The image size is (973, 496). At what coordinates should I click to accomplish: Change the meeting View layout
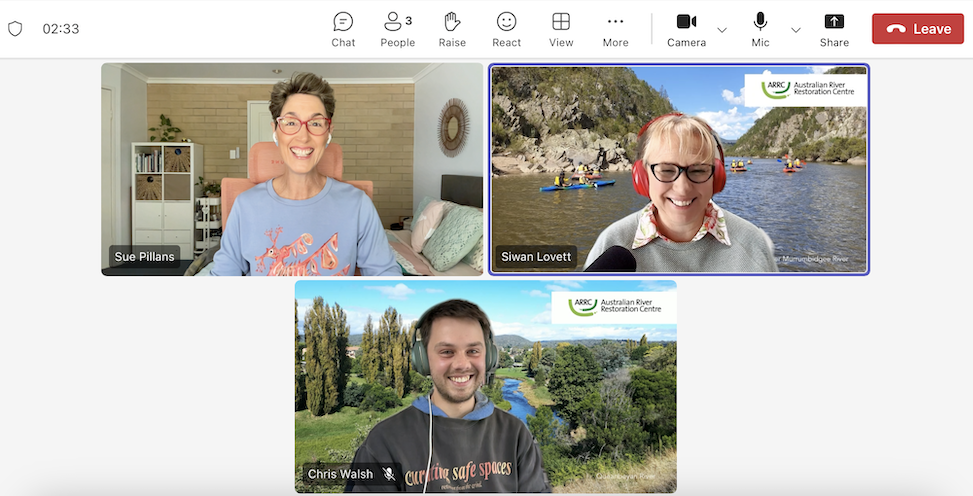tap(561, 29)
